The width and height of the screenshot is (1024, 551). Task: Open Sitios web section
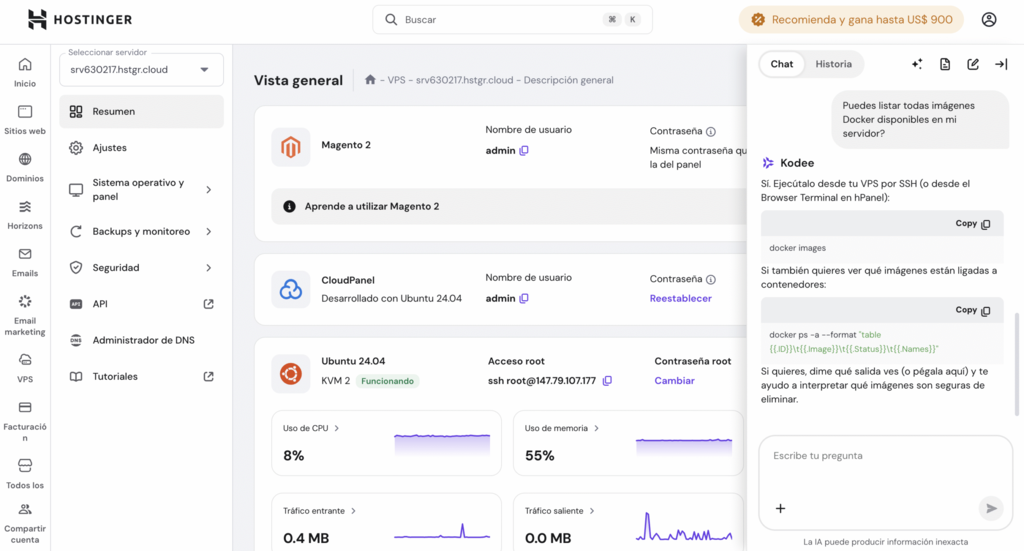tap(25, 119)
